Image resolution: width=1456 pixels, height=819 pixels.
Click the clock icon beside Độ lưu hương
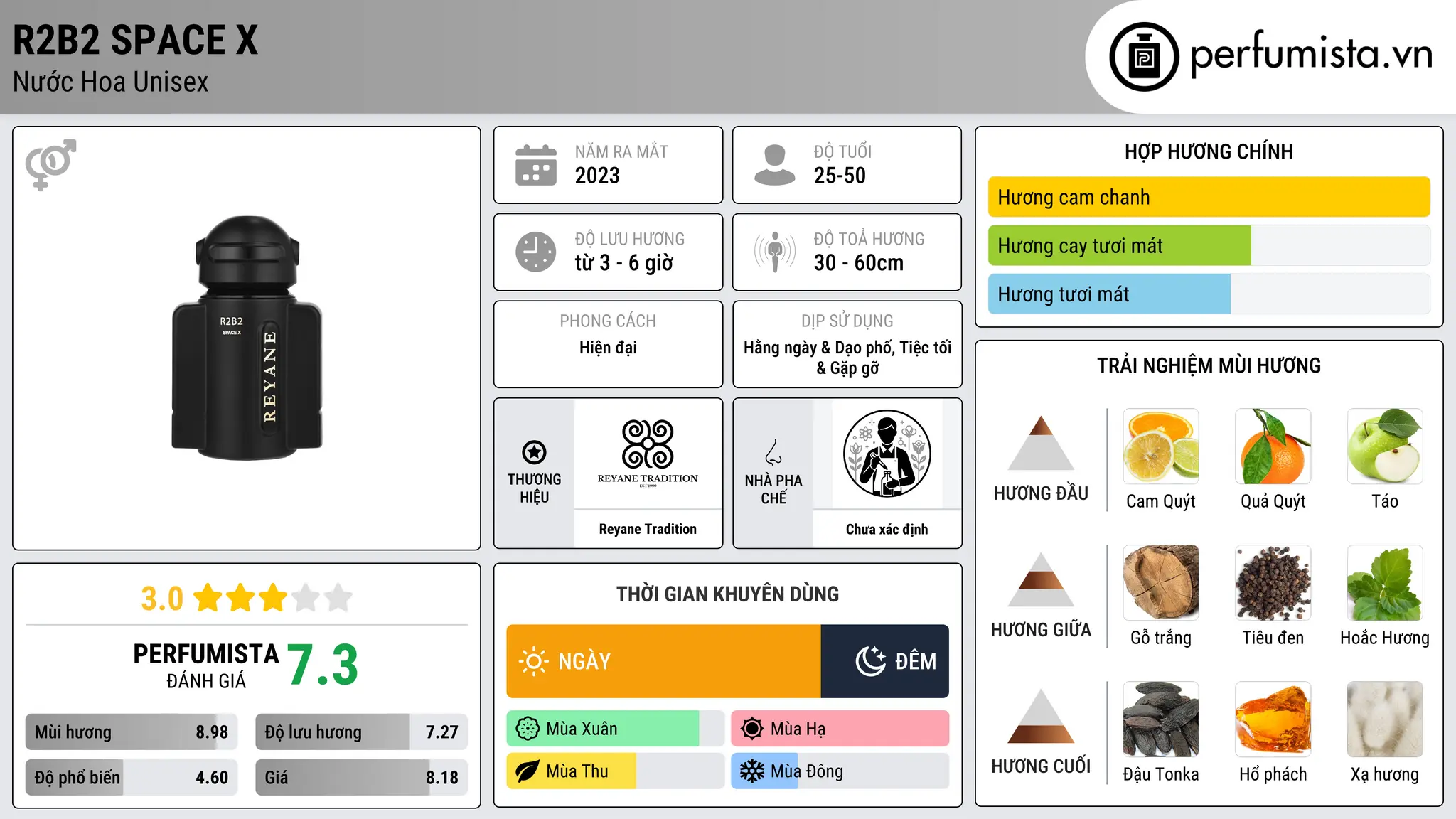(x=536, y=252)
